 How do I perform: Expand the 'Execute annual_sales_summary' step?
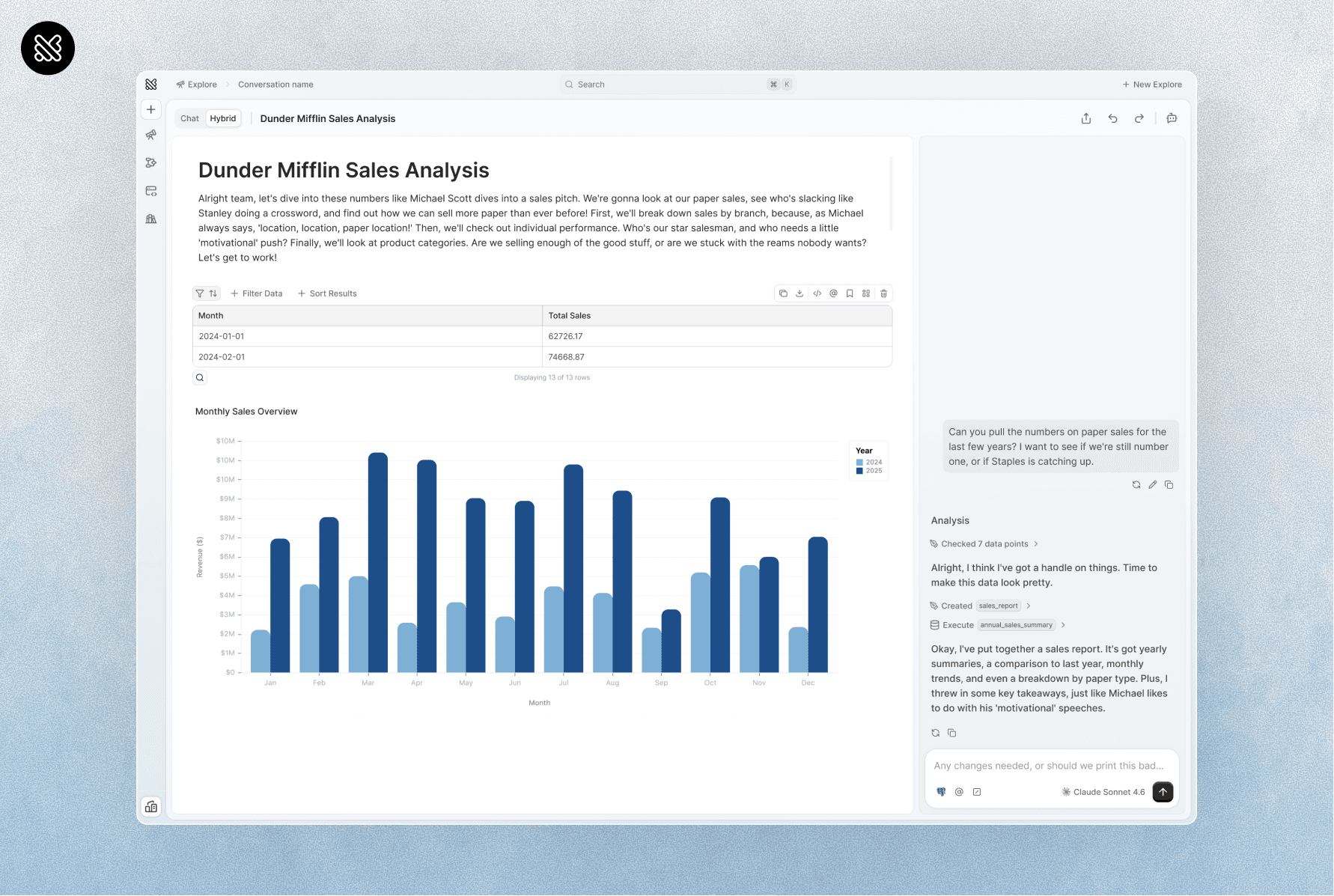998,625
